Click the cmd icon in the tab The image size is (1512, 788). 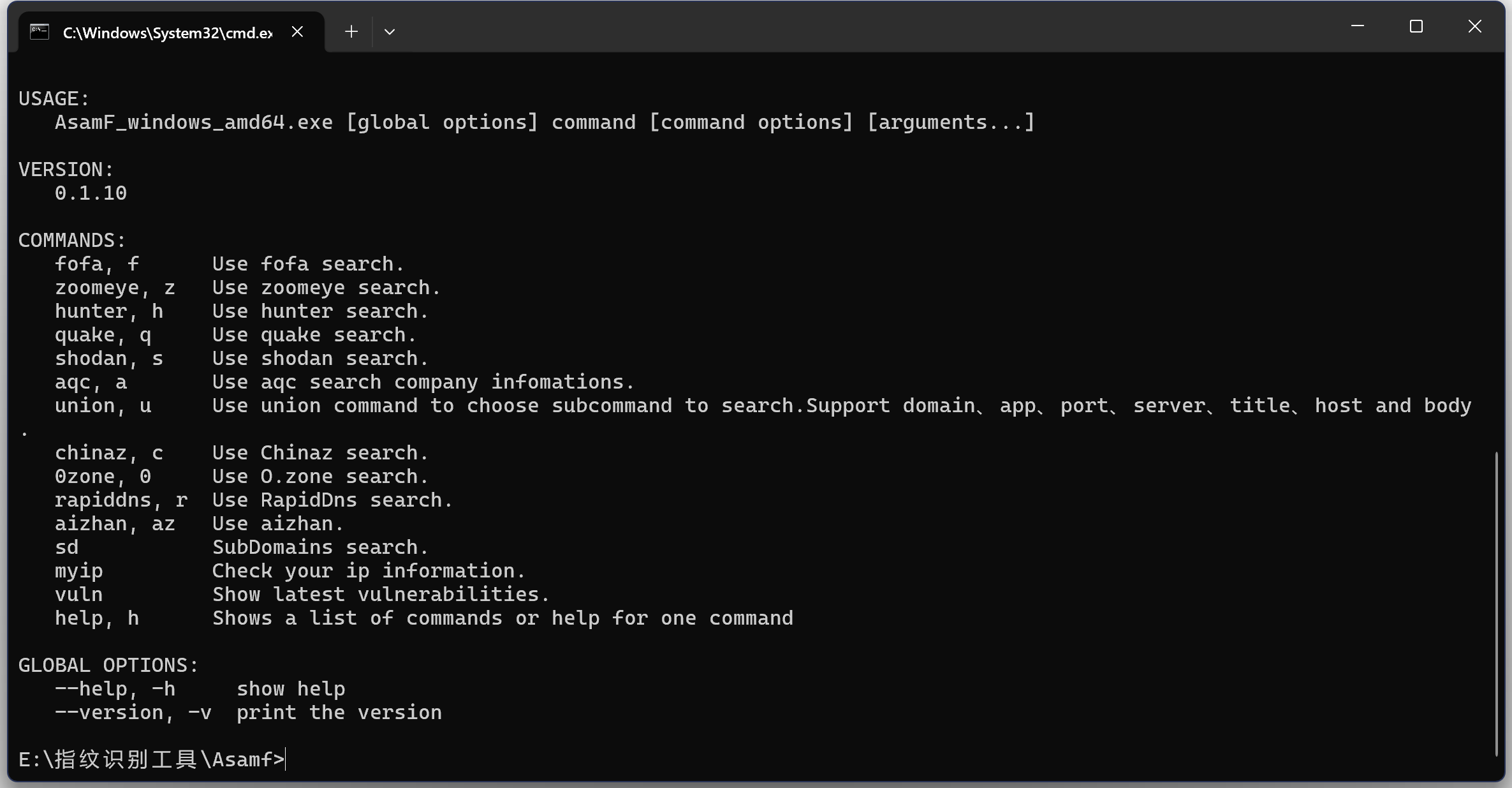tap(40, 32)
